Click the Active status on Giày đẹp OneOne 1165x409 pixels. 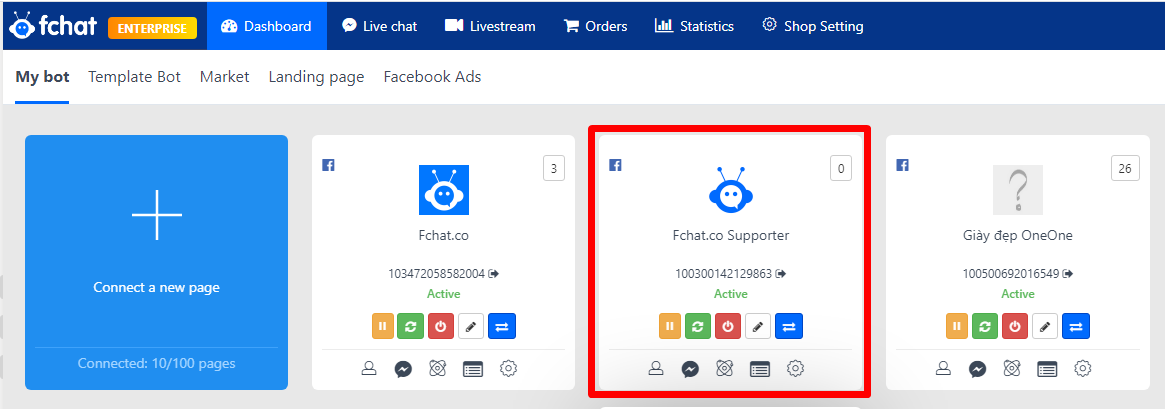click(x=1018, y=294)
